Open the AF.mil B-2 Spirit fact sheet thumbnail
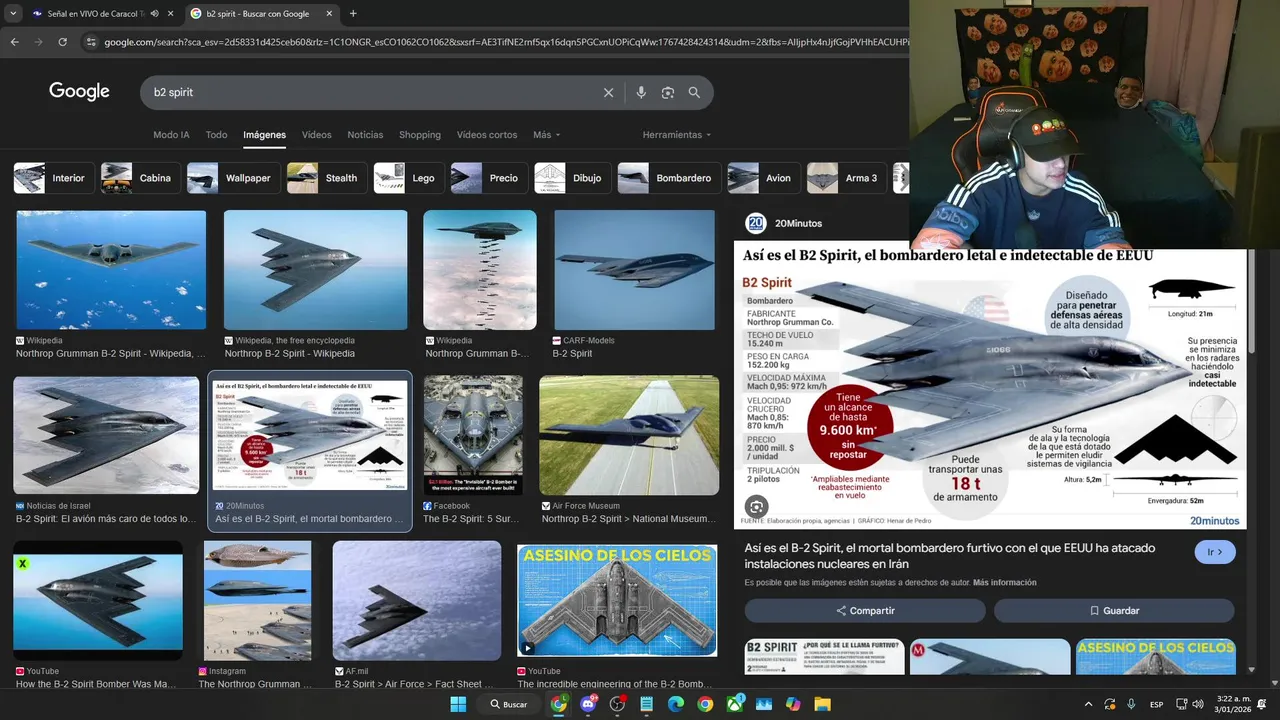The image size is (1280, 720). coord(417,600)
